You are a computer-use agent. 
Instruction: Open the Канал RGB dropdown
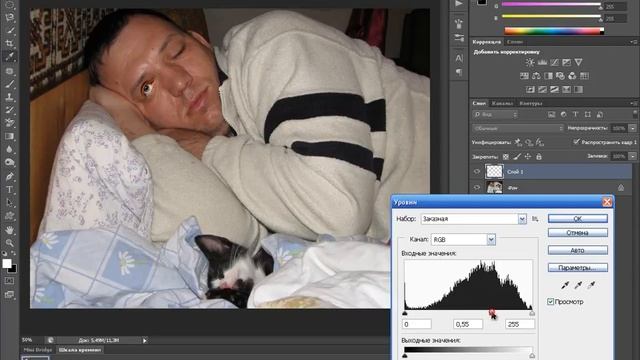(x=491, y=240)
